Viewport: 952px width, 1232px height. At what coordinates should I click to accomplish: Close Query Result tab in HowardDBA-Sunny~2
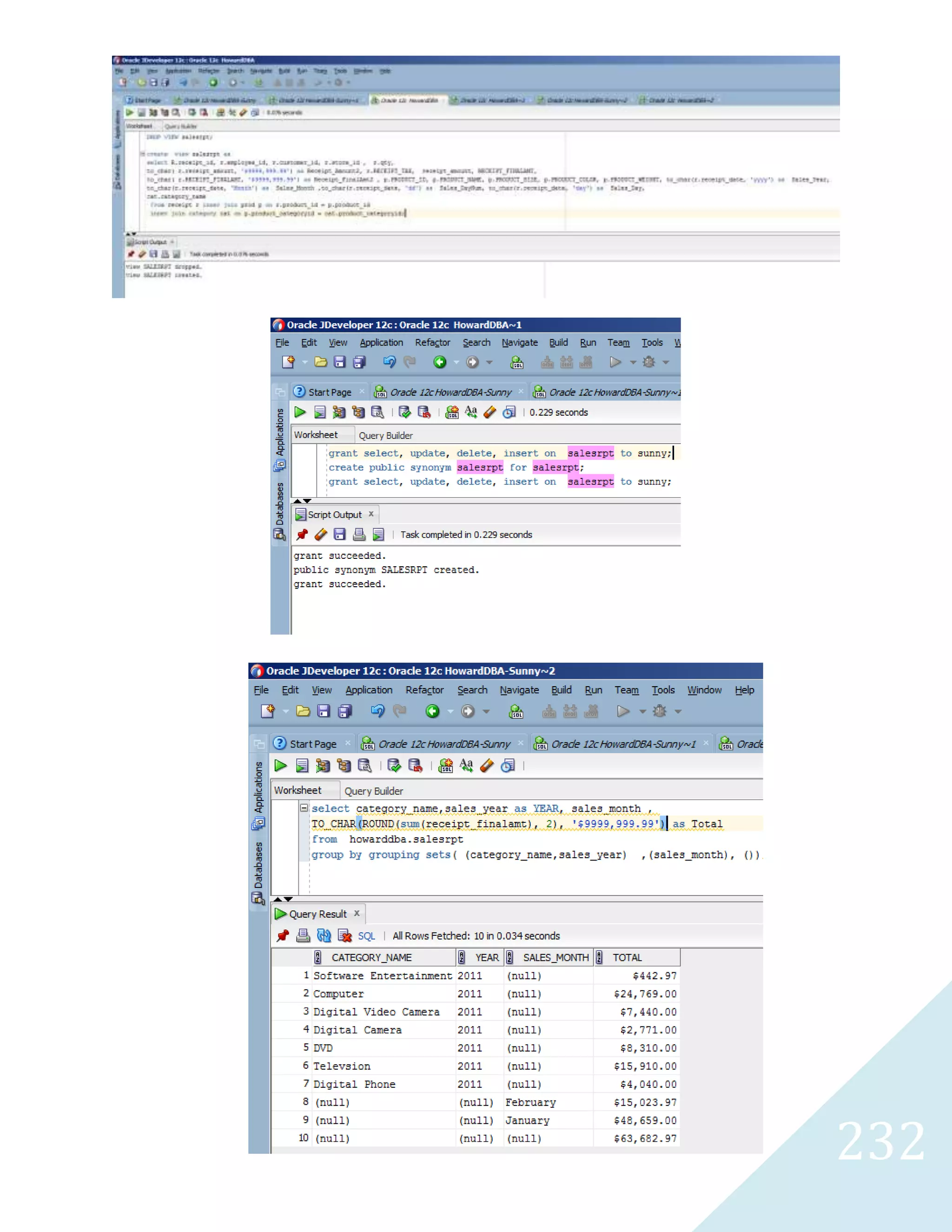point(357,913)
